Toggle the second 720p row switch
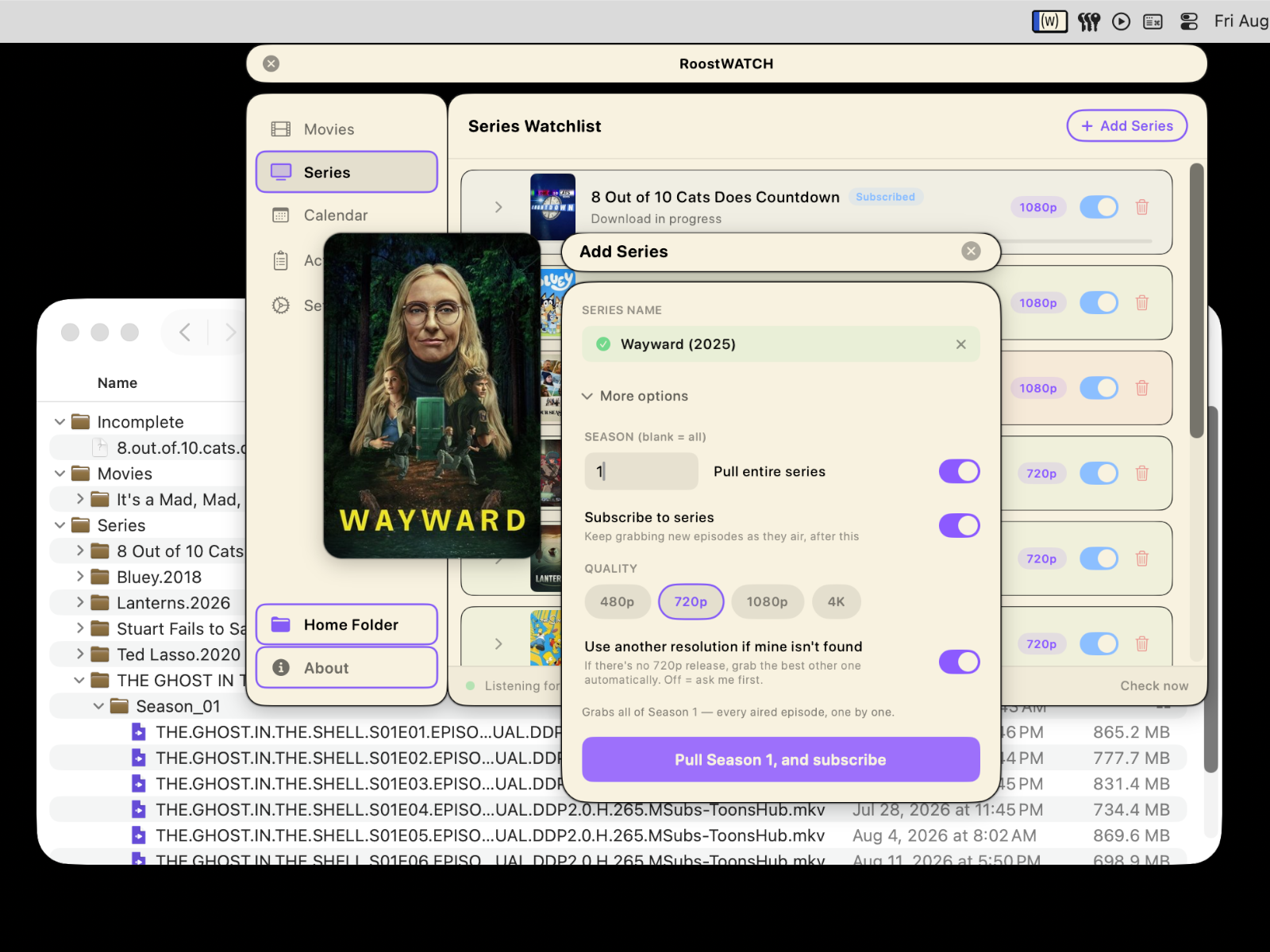This screenshot has height=952, width=1270. [1099, 559]
